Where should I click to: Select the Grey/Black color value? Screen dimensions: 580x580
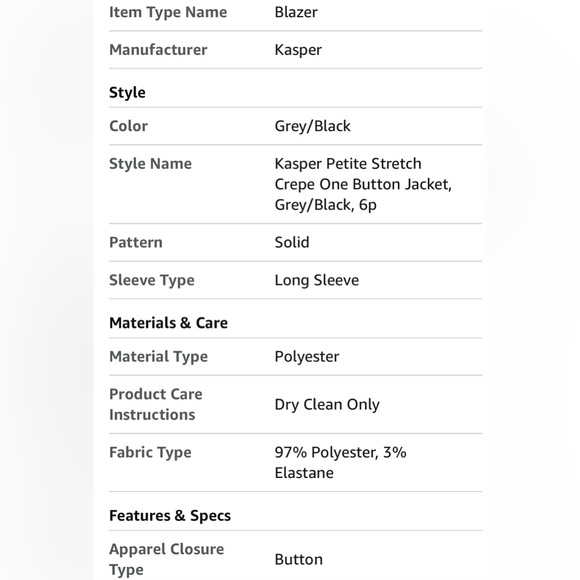[313, 126]
